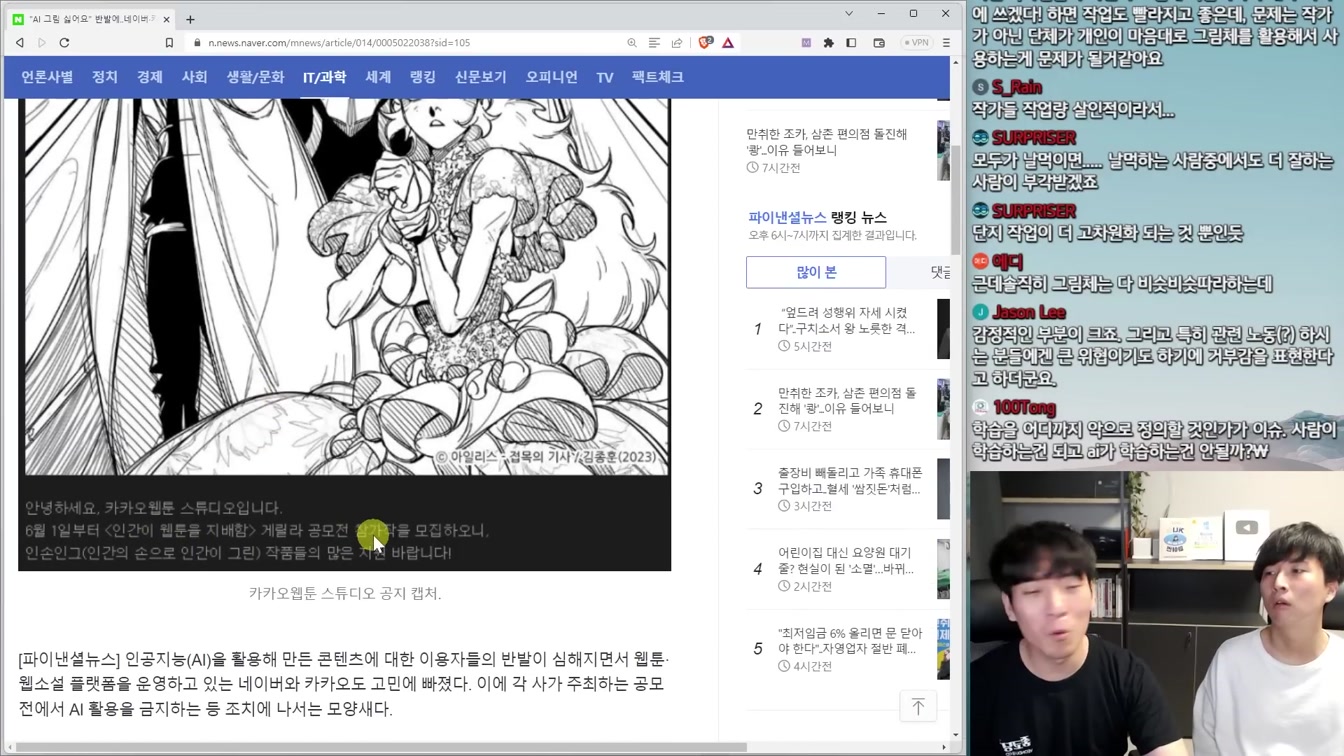Screen dimensions: 1344x756
Task: Click the 100Tong username in chat overlay
Action: (1024, 408)
